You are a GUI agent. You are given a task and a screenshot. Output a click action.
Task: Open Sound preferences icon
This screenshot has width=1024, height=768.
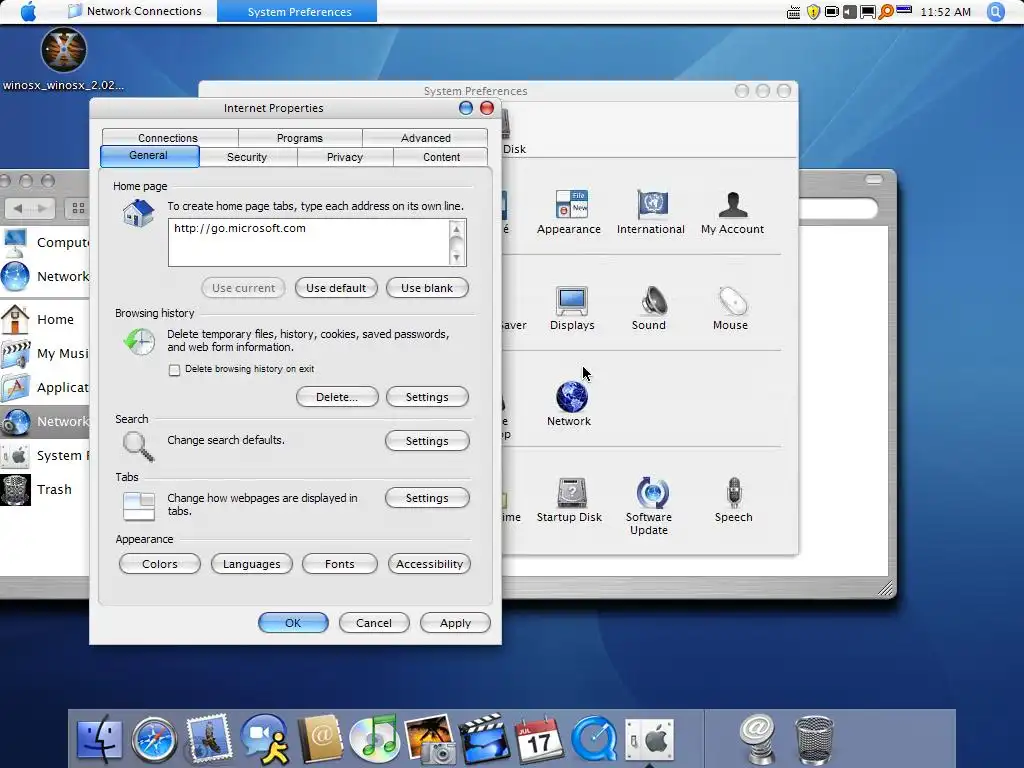[648, 308]
